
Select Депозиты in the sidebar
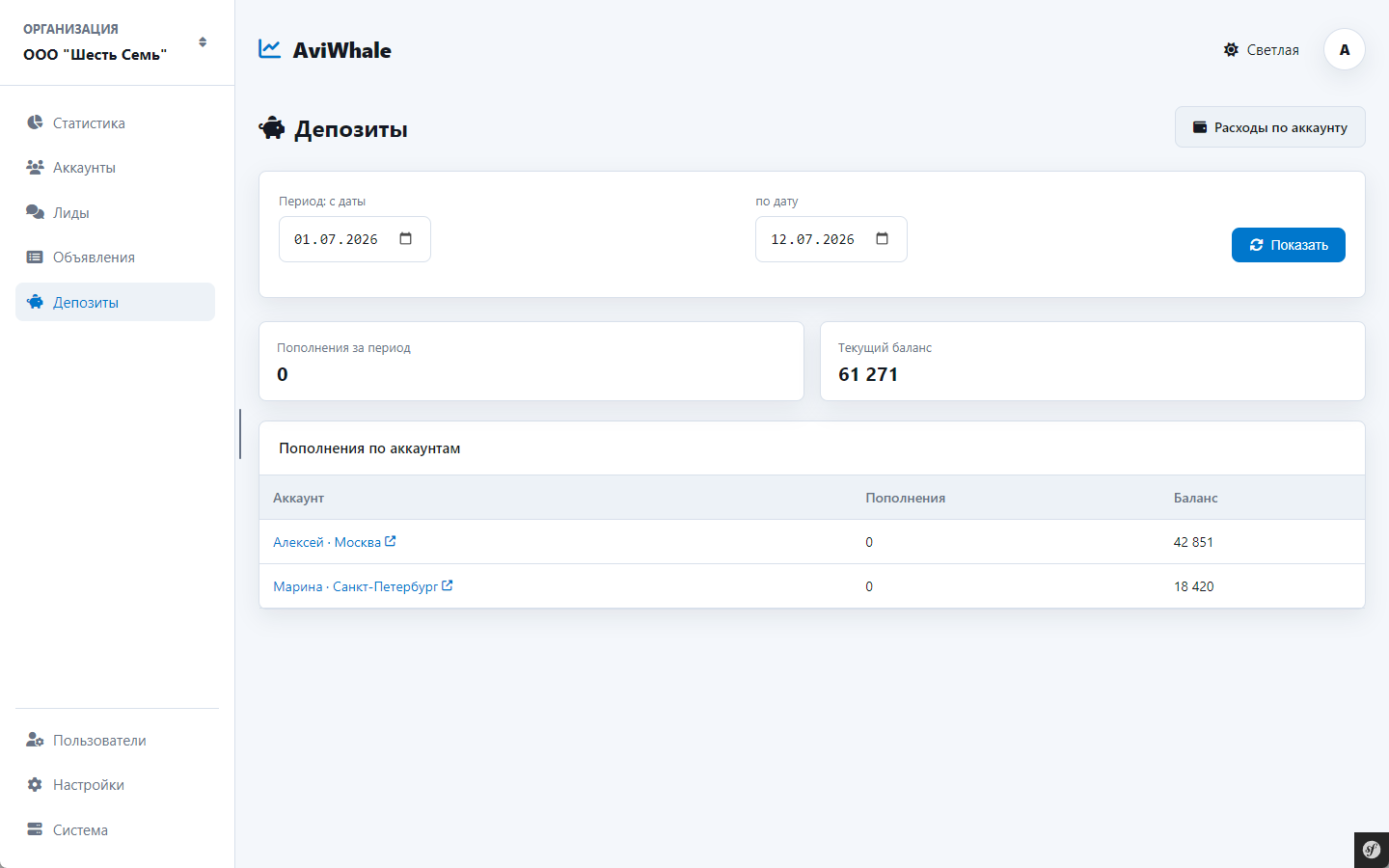115,302
